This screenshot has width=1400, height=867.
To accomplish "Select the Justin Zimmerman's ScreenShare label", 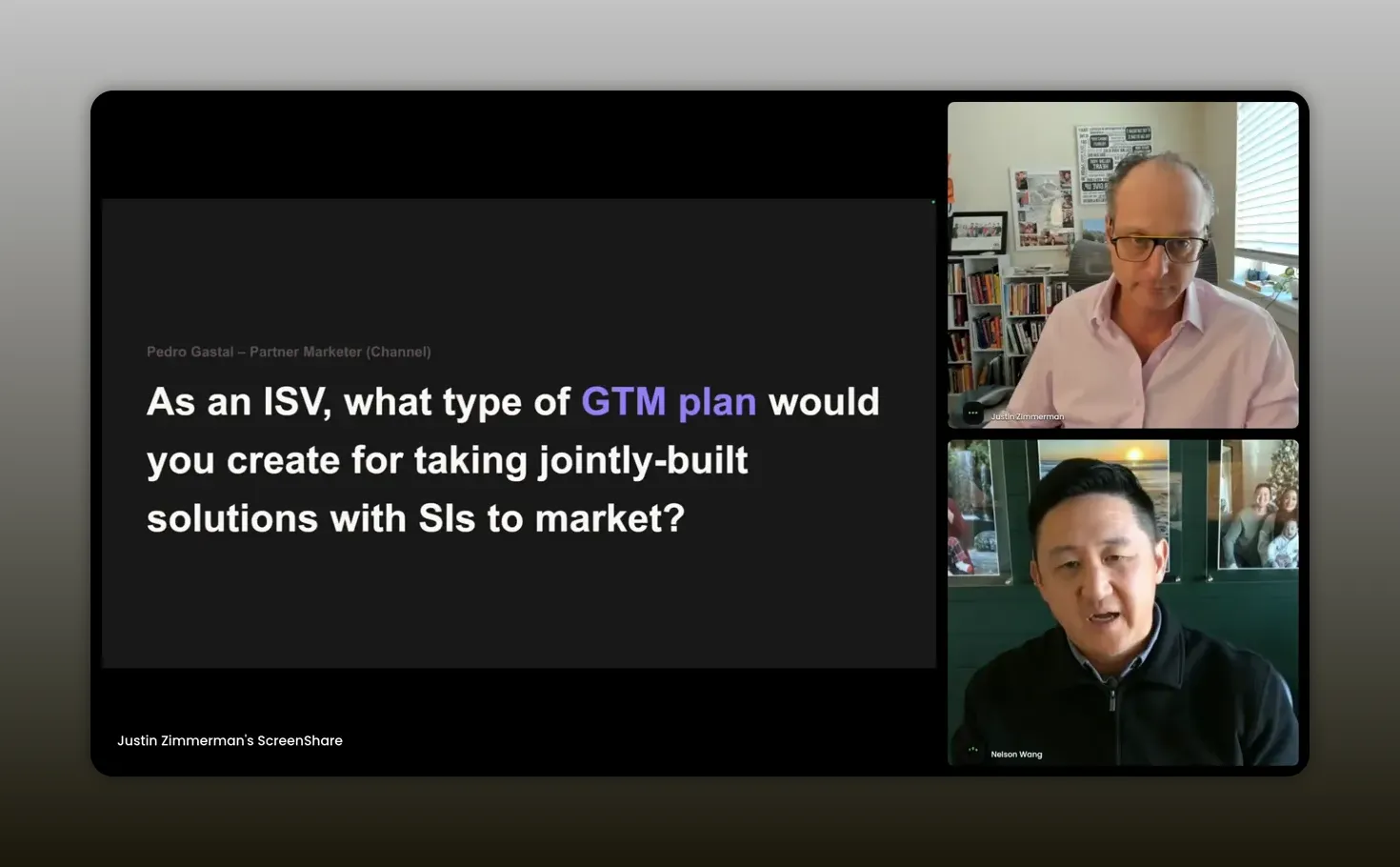I will (230, 740).
